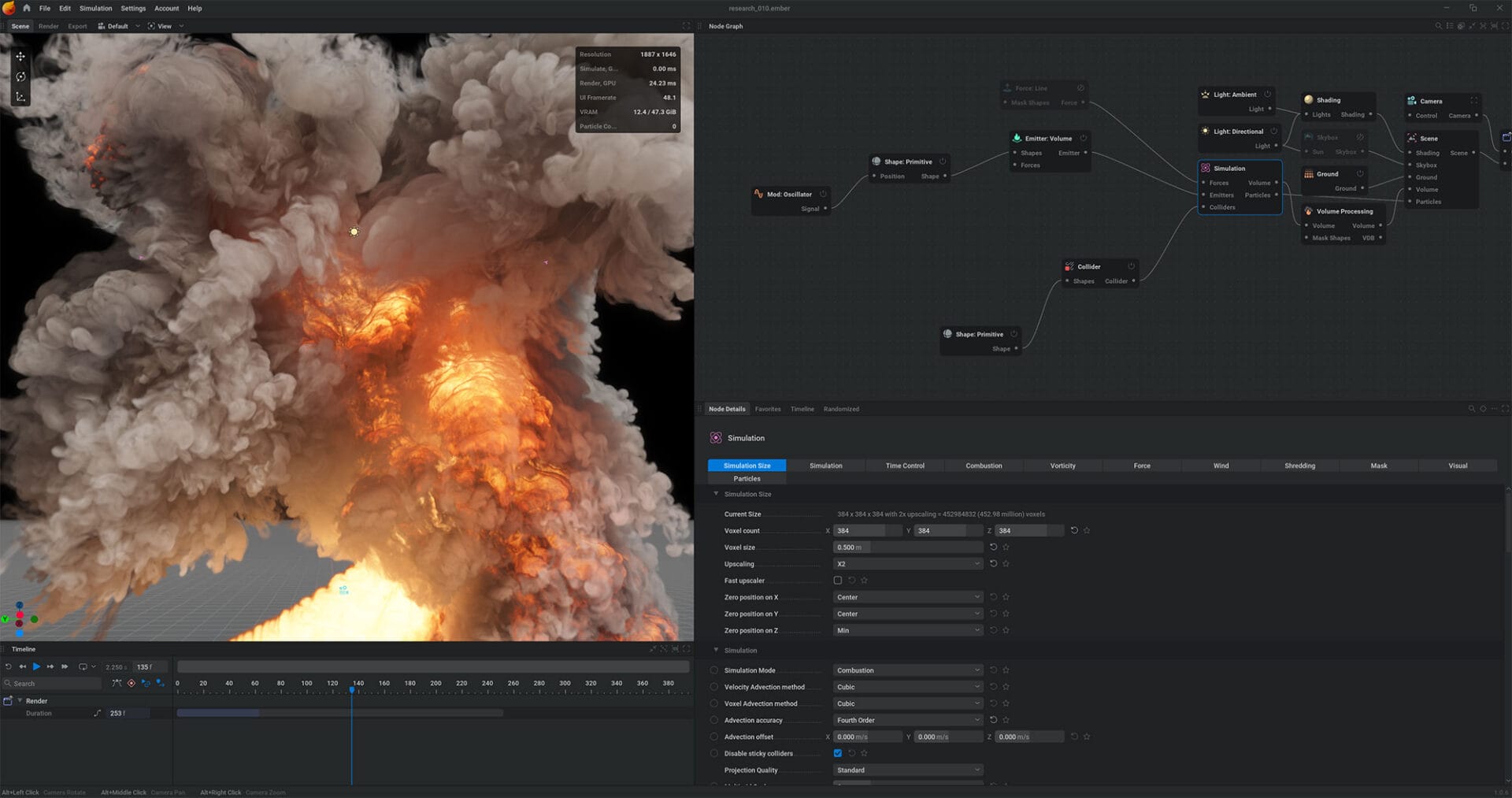
Task: Switch to the Vorticity tab
Action: 1062,466
